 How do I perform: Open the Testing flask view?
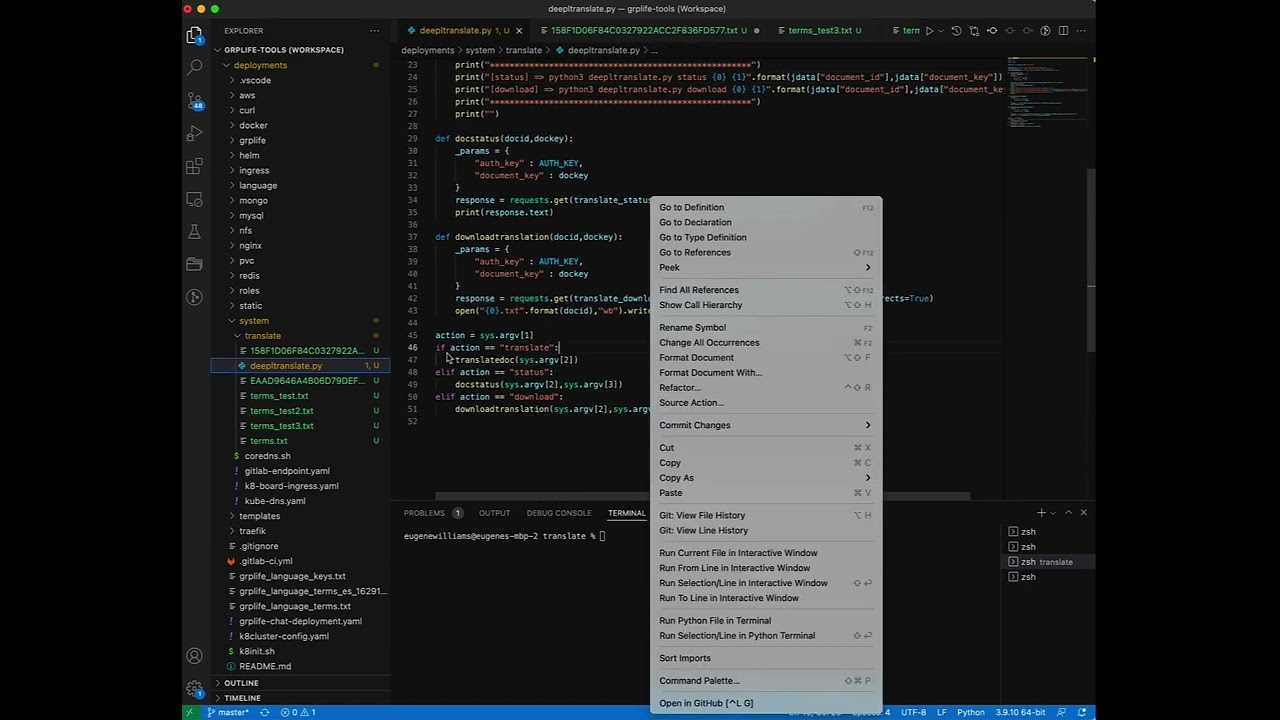pos(194,231)
